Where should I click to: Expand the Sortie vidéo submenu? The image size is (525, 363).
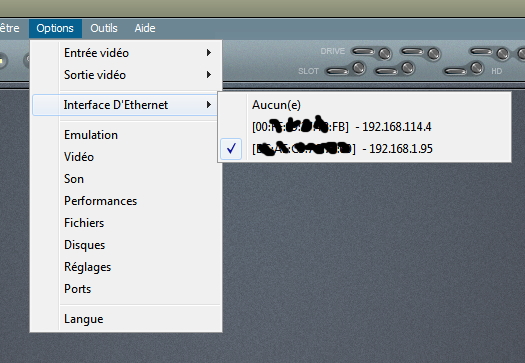coord(126,75)
